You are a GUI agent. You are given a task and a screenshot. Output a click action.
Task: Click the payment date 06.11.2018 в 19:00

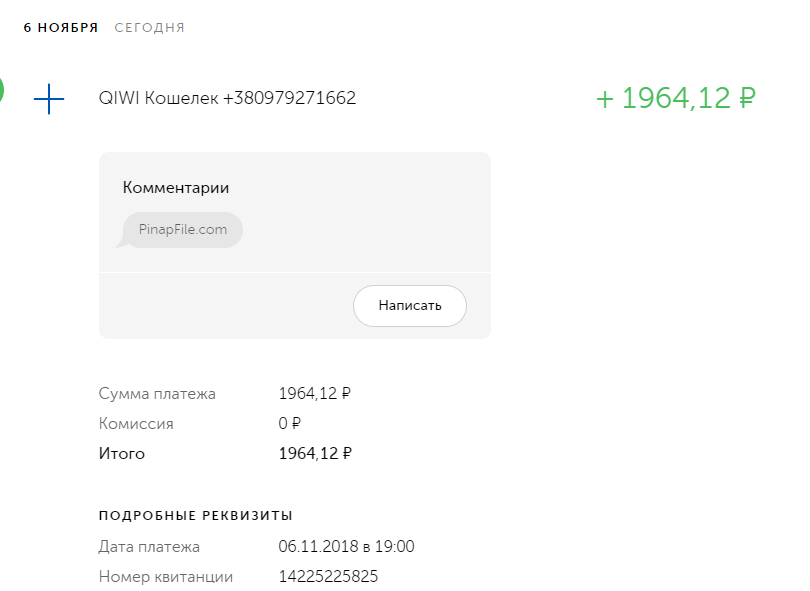(x=346, y=547)
